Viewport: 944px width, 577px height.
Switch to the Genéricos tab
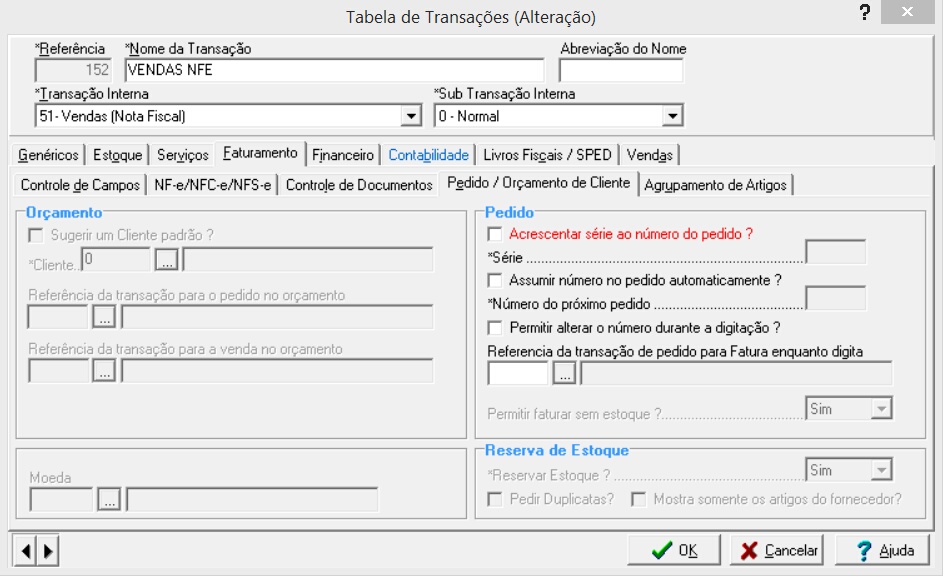pyautogui.click(x=48, y=155)
